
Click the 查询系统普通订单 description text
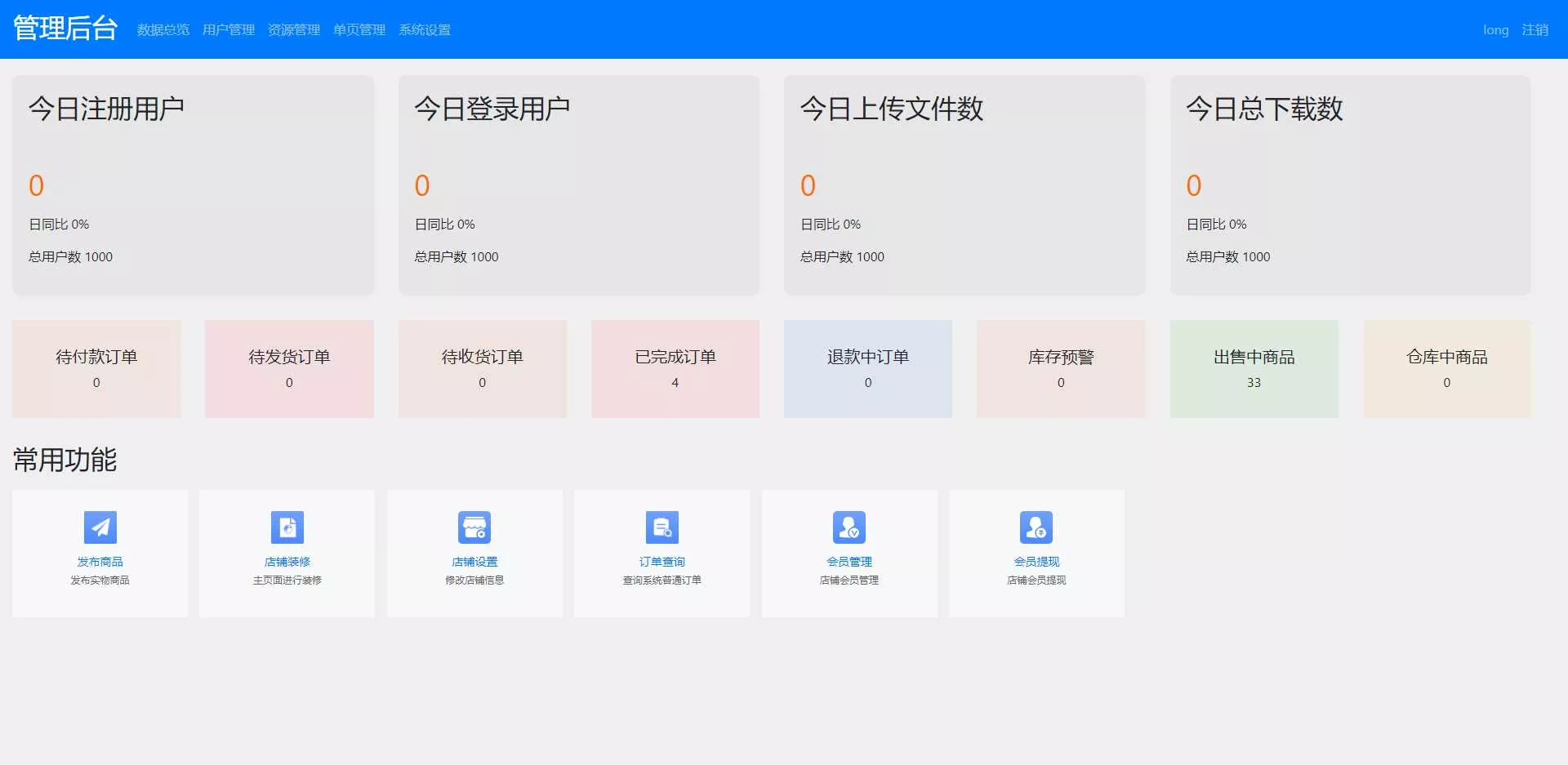point(662,580)
